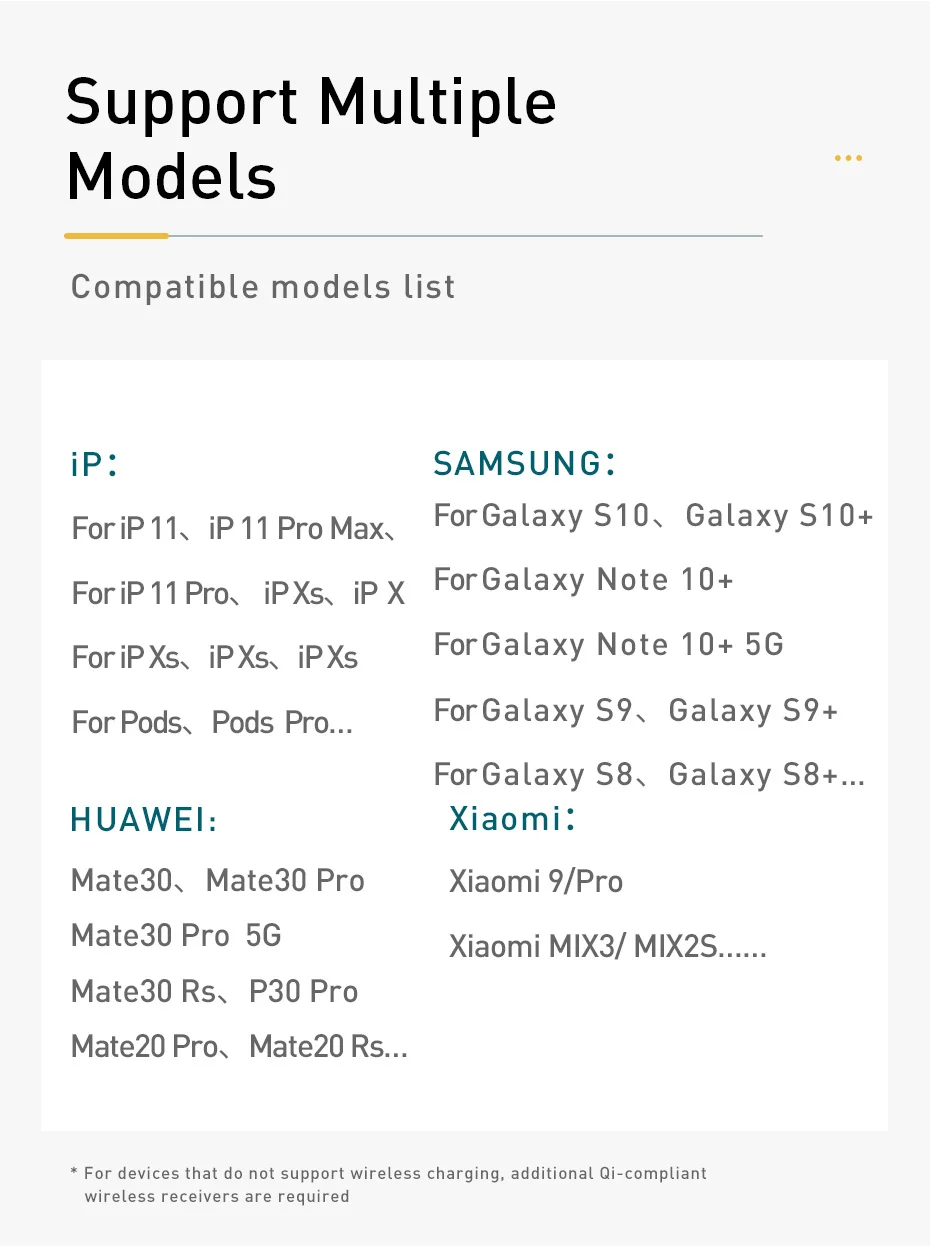
Task: Click 'For iP 11 Pro, iP Xs, iP X' line
Action: click(238, 593)
